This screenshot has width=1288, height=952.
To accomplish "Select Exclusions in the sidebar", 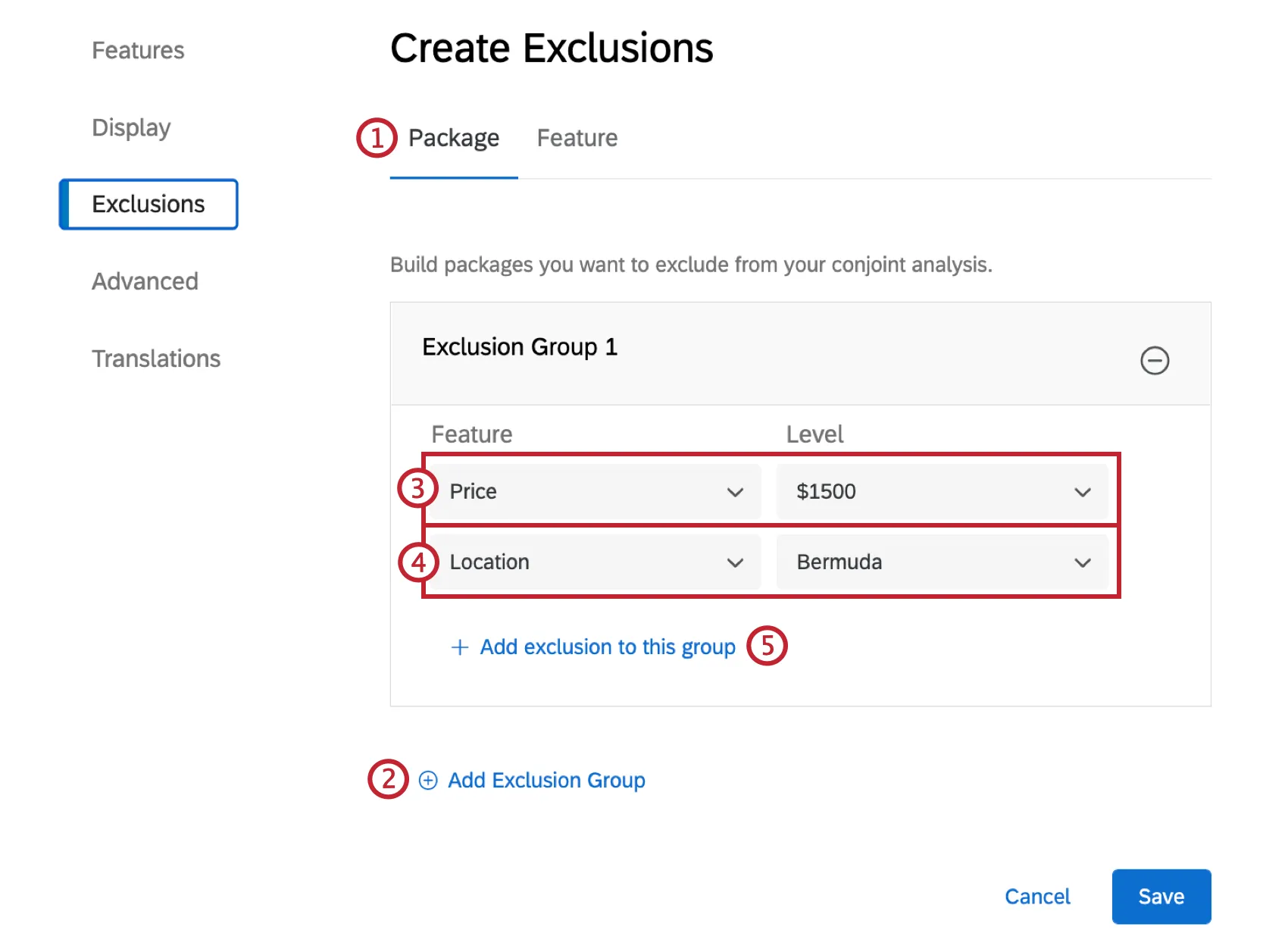I will (x=148, y=203).
